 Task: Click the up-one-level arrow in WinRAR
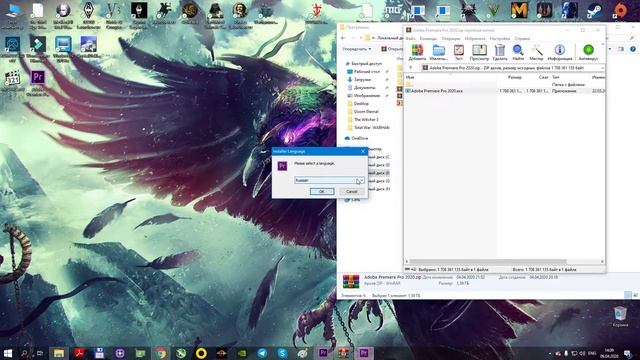tap(411, 68)
